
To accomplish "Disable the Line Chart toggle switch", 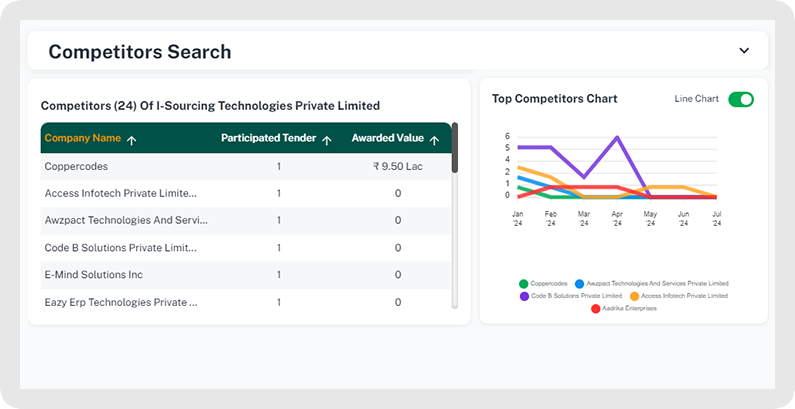I will click(740, 99).
